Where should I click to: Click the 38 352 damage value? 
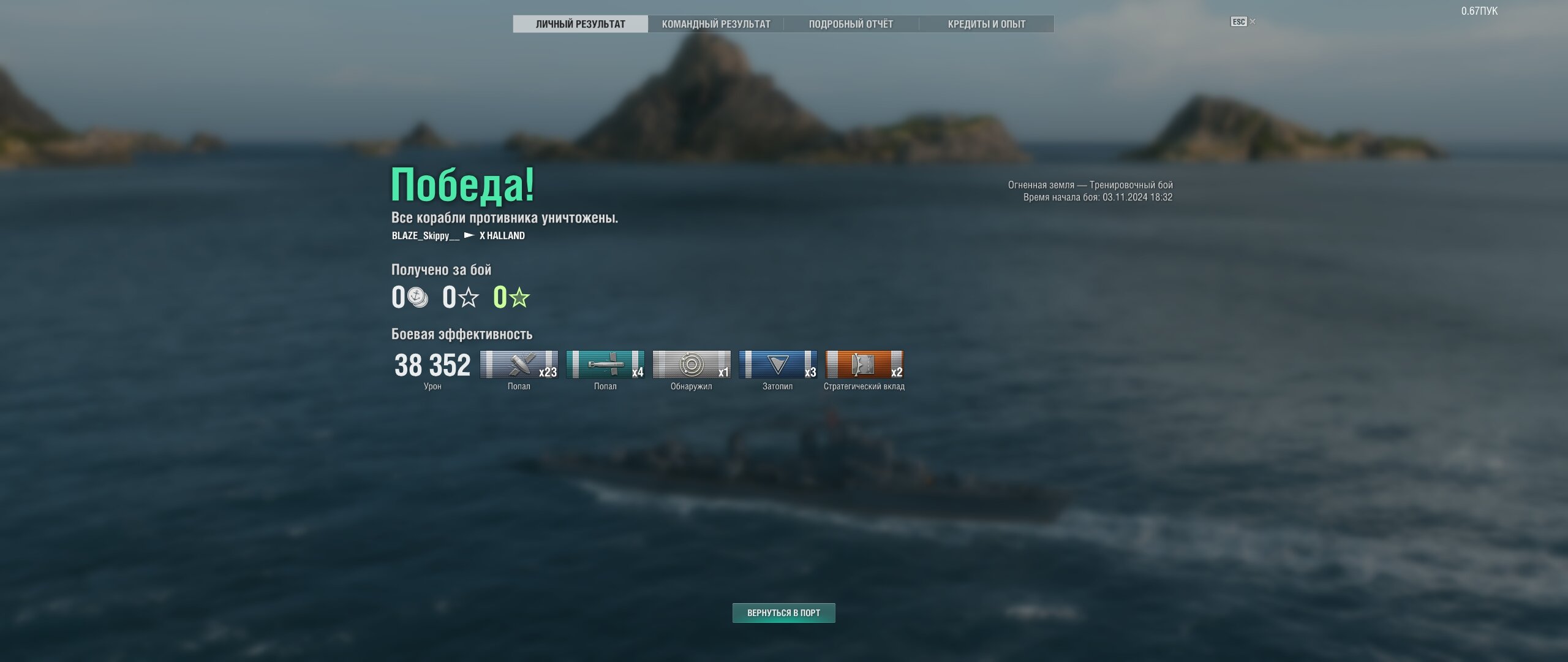pos(432,365)
